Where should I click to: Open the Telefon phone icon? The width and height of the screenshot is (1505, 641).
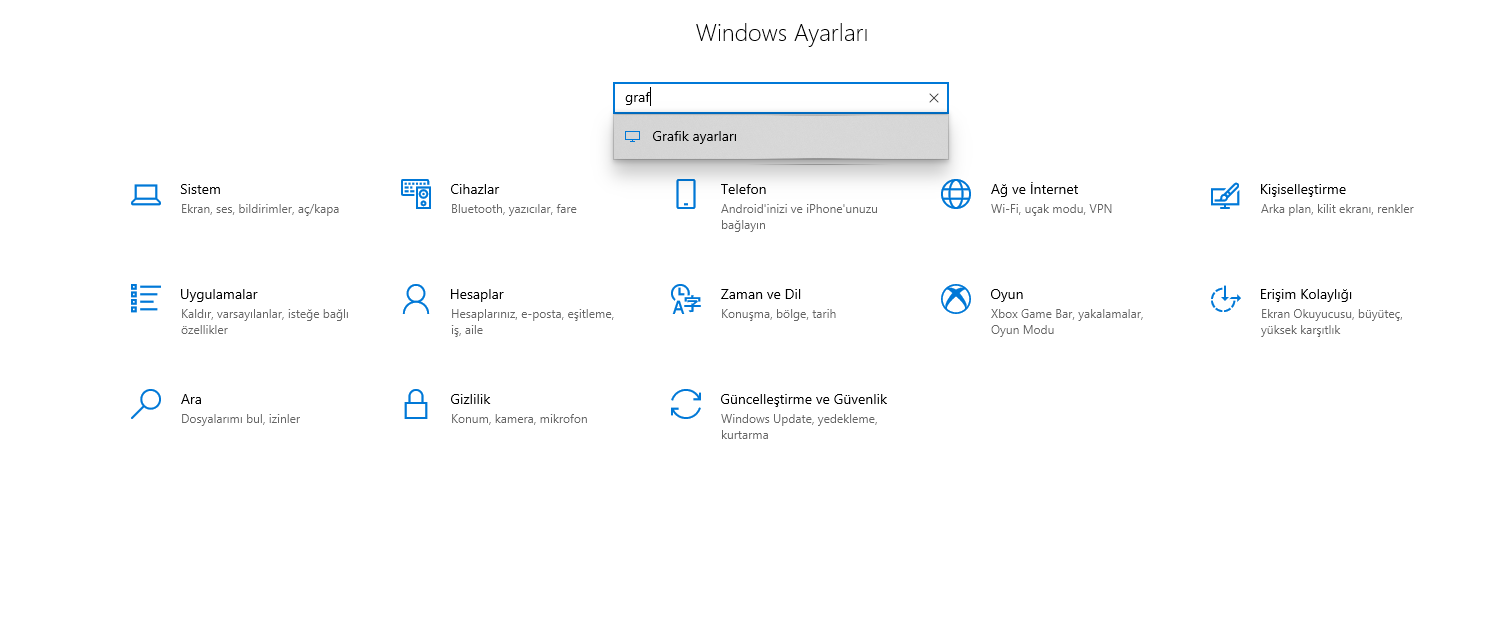point(686,194)
